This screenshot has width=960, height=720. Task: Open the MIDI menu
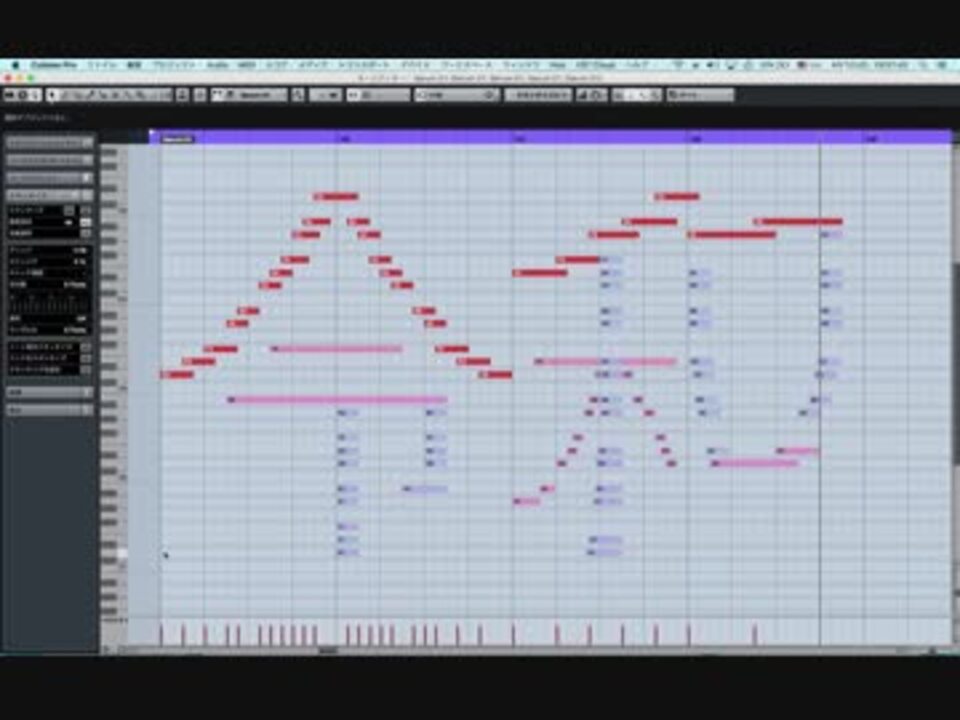tap(247, 64)
